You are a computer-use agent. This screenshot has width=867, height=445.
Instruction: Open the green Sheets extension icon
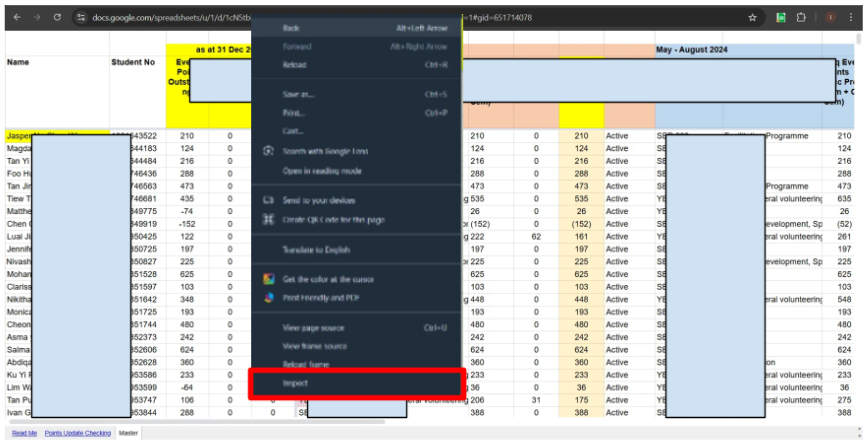click(781, 18)
